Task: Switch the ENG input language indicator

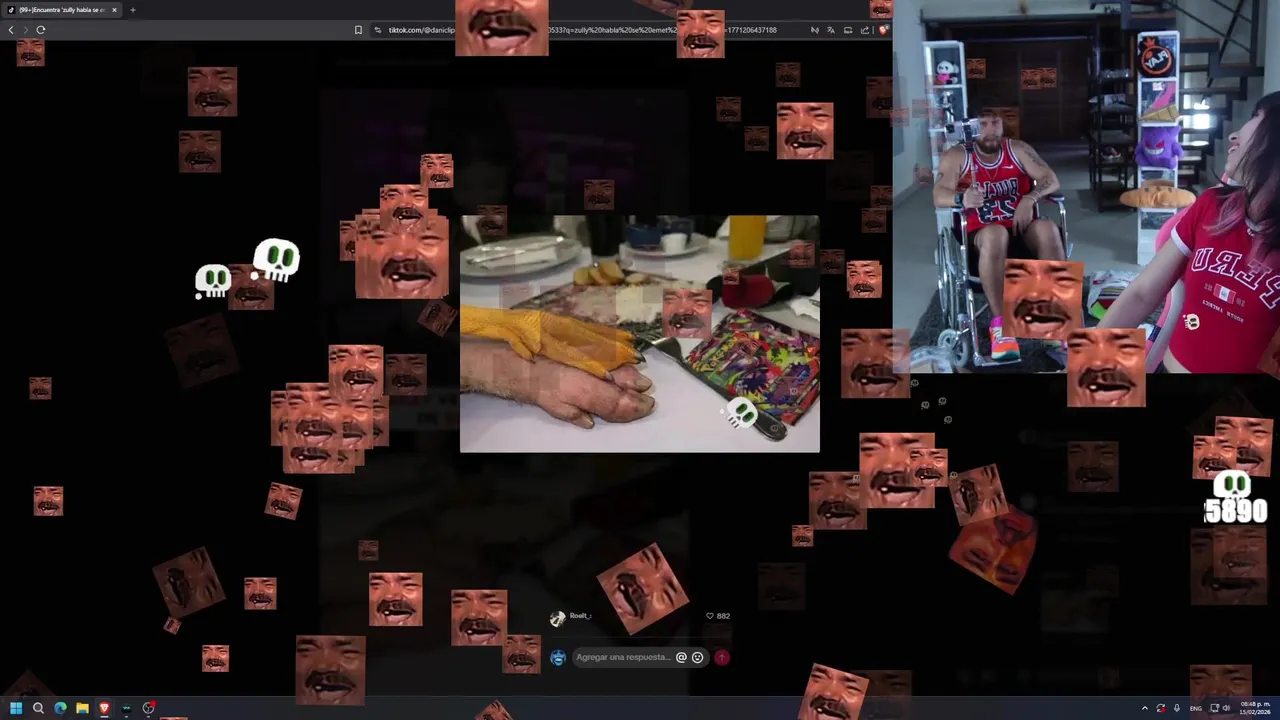Action: pos(1195,708)
